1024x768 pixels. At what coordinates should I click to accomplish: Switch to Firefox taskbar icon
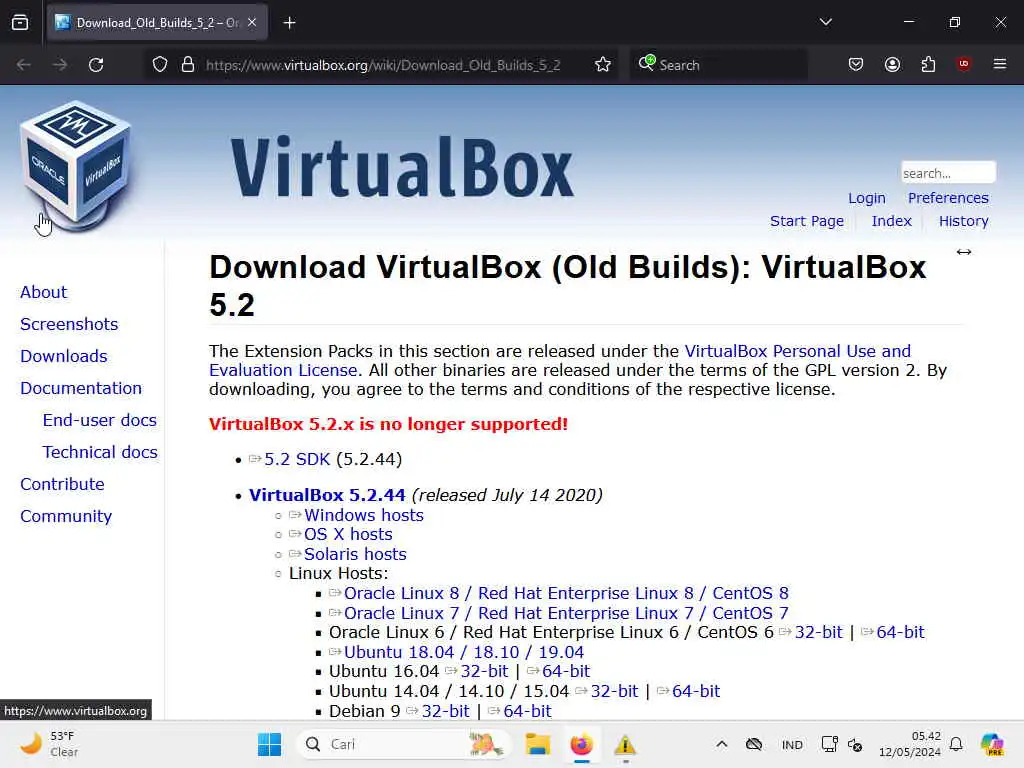pos(581,744)
